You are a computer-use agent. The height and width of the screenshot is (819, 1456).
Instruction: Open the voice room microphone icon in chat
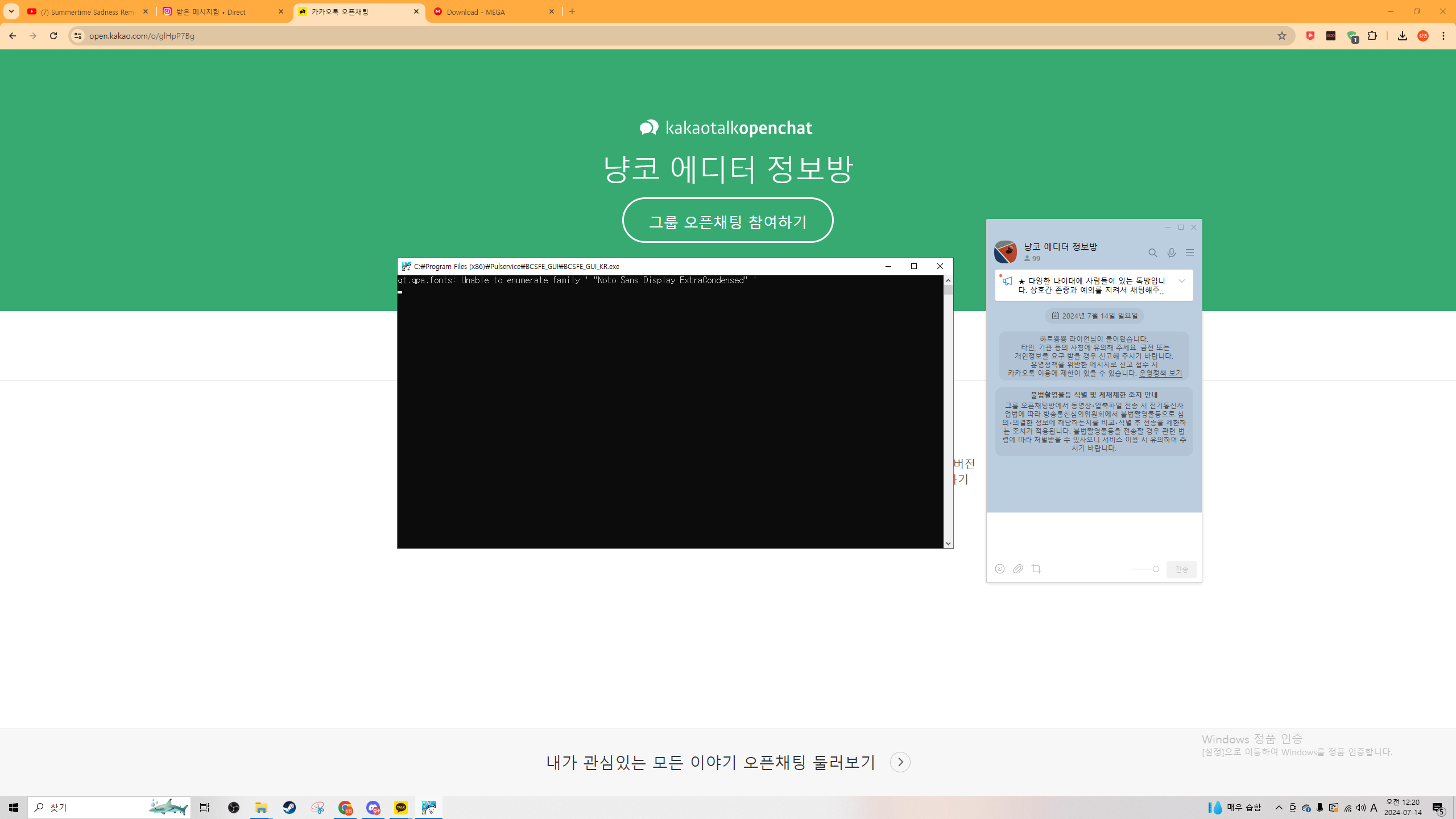pos(1172,253)
